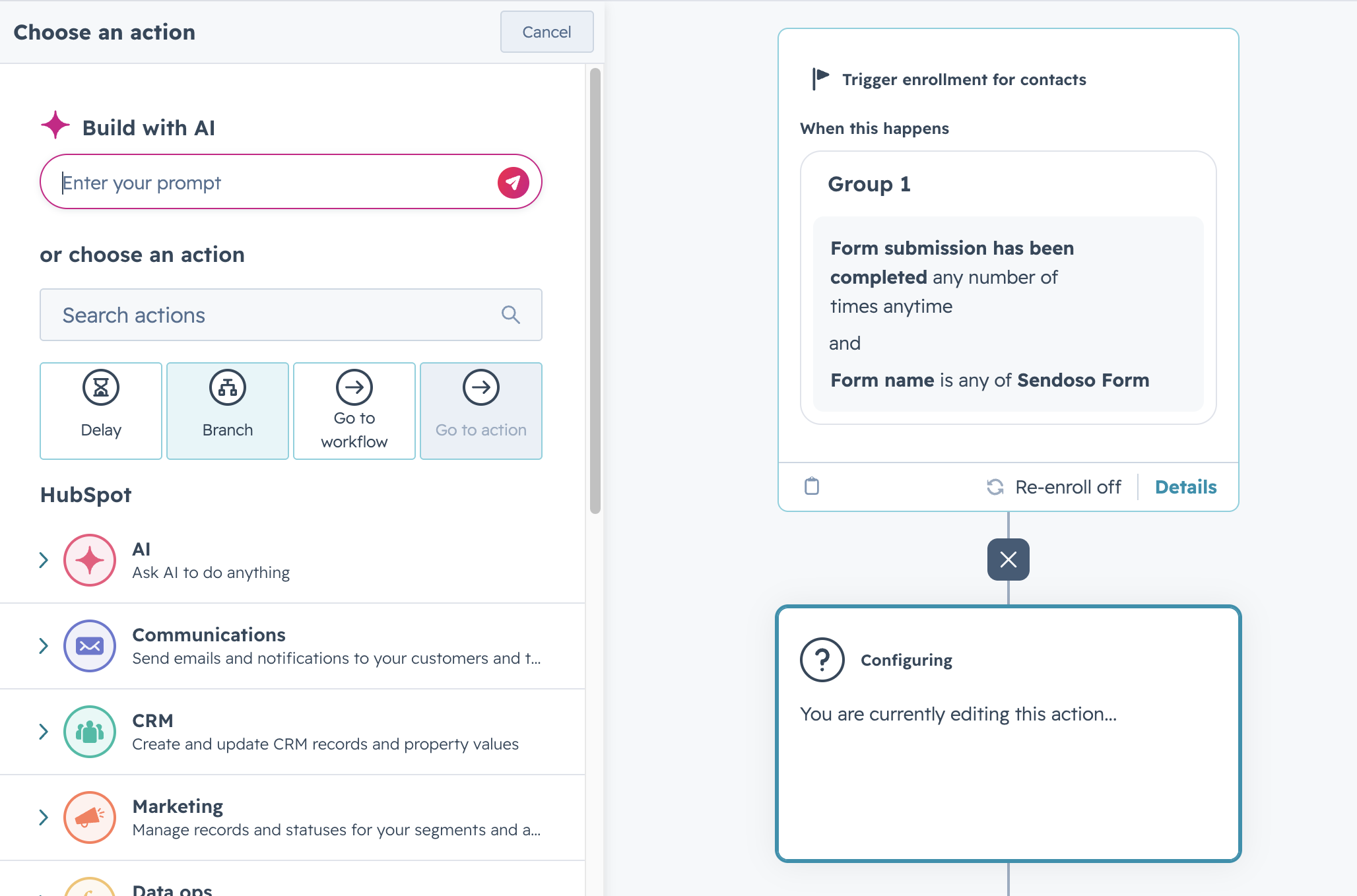This screenshot has height=896, width=1357.
Task: Click the Communications envelope icon
Action: pos(90,646)
